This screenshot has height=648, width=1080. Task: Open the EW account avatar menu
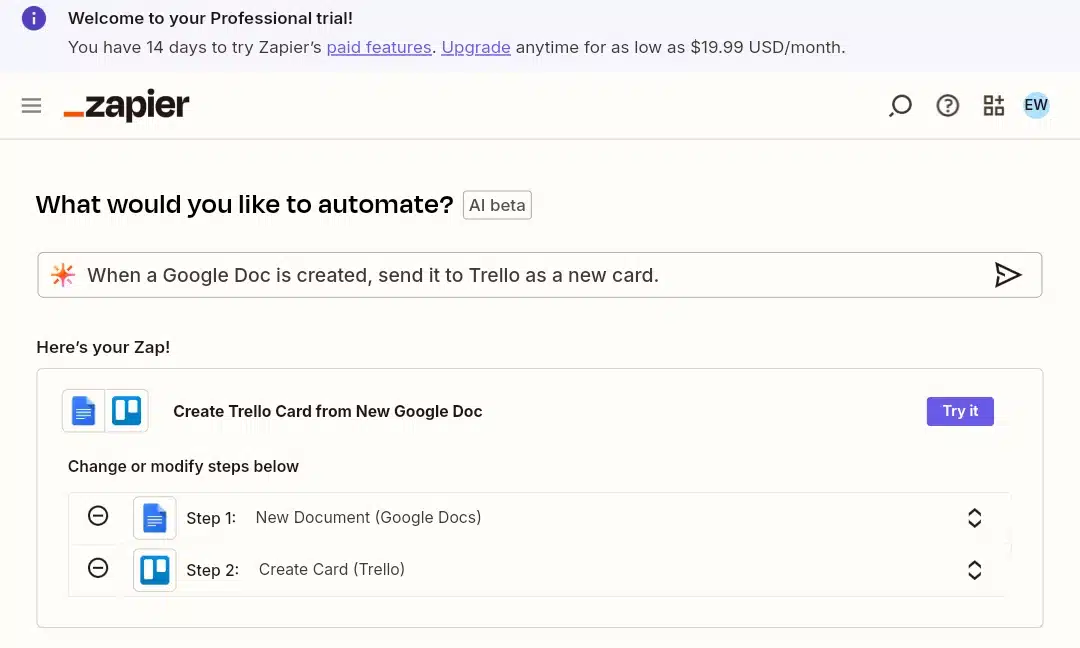(1036, 105)
